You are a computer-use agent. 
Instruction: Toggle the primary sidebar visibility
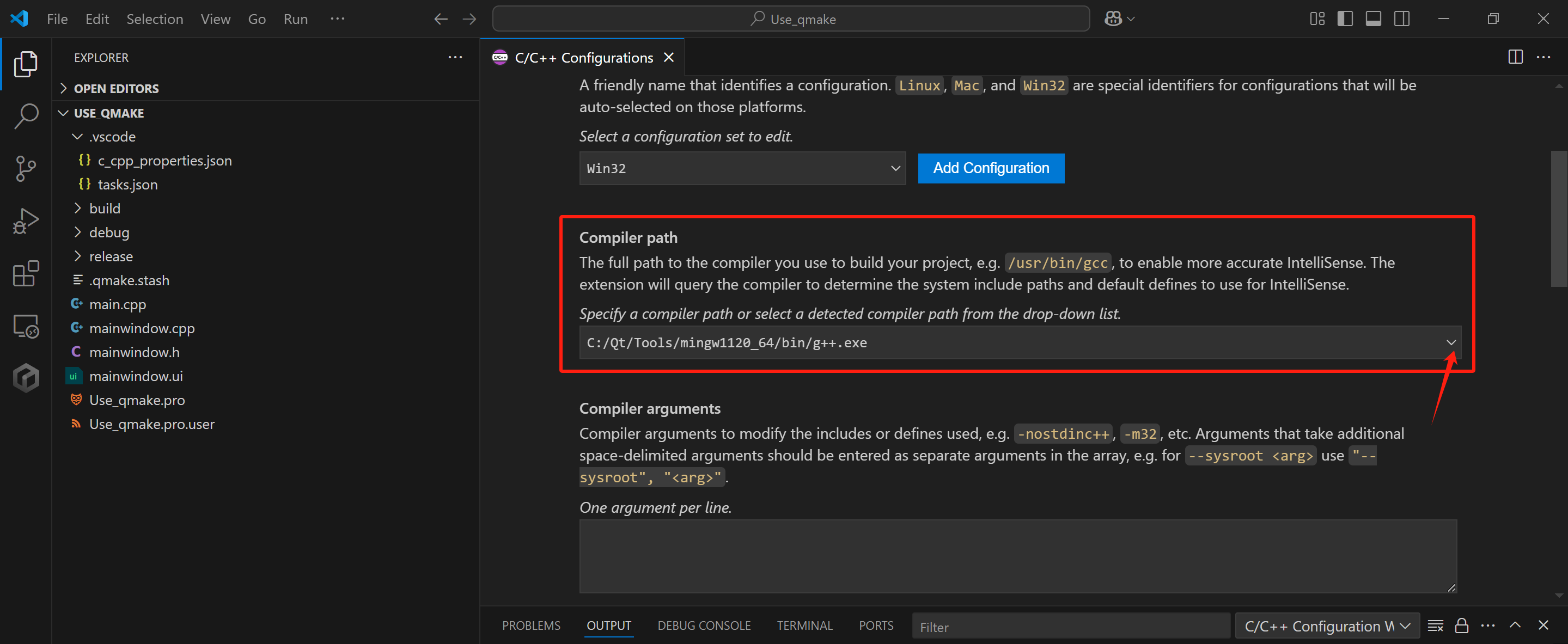click(x=1345, y=19)
